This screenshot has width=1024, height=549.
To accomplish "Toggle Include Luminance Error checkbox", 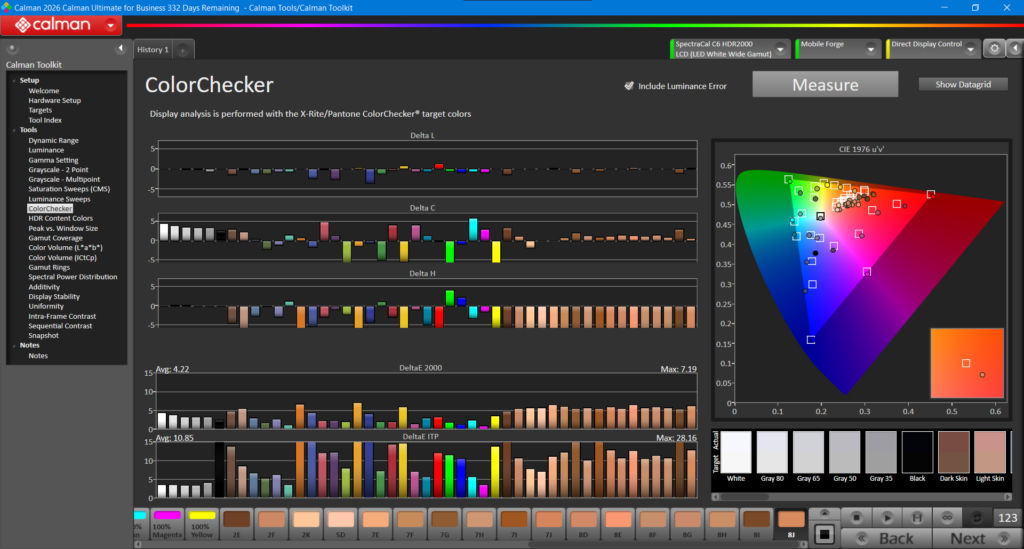I will click(x=629, y=86).
